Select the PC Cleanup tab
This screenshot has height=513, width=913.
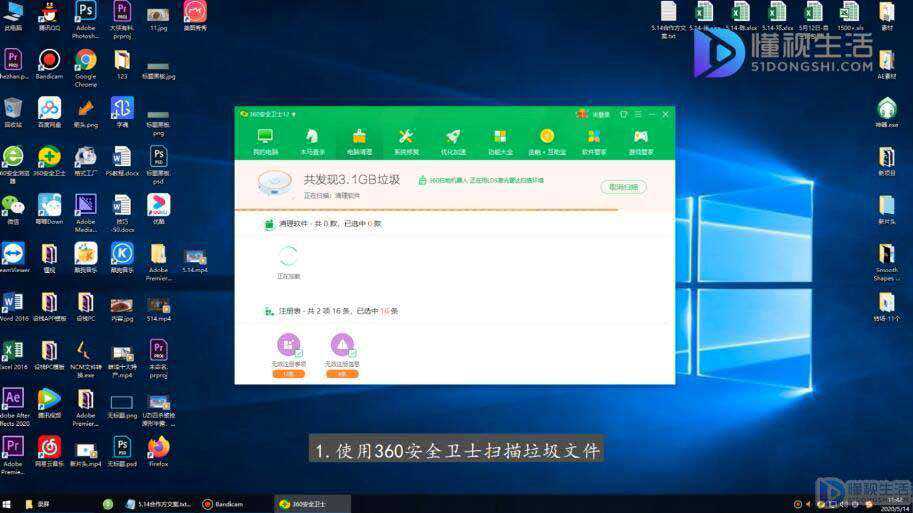(x=359, y=141)
